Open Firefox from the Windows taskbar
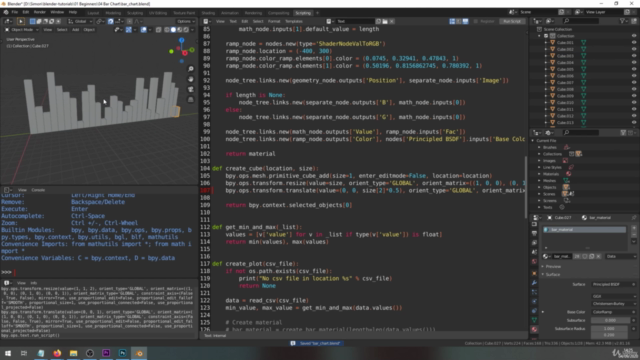Screen dimensions: 640x360 click(57, 353)
